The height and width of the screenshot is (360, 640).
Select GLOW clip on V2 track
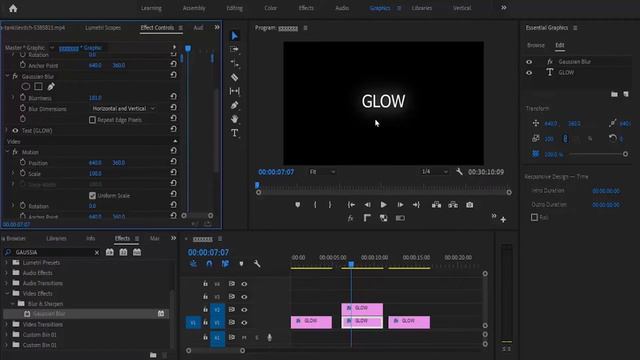[362, 309]
